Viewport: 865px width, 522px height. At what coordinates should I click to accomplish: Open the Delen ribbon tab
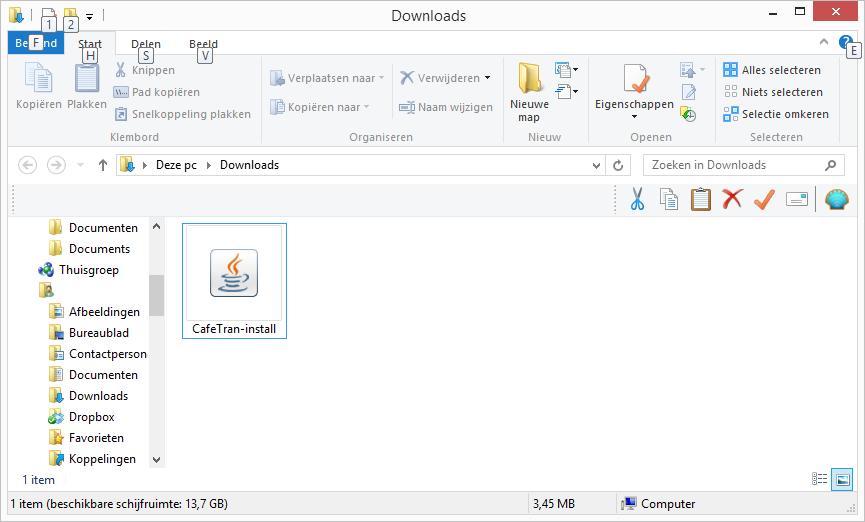(146, 44)
